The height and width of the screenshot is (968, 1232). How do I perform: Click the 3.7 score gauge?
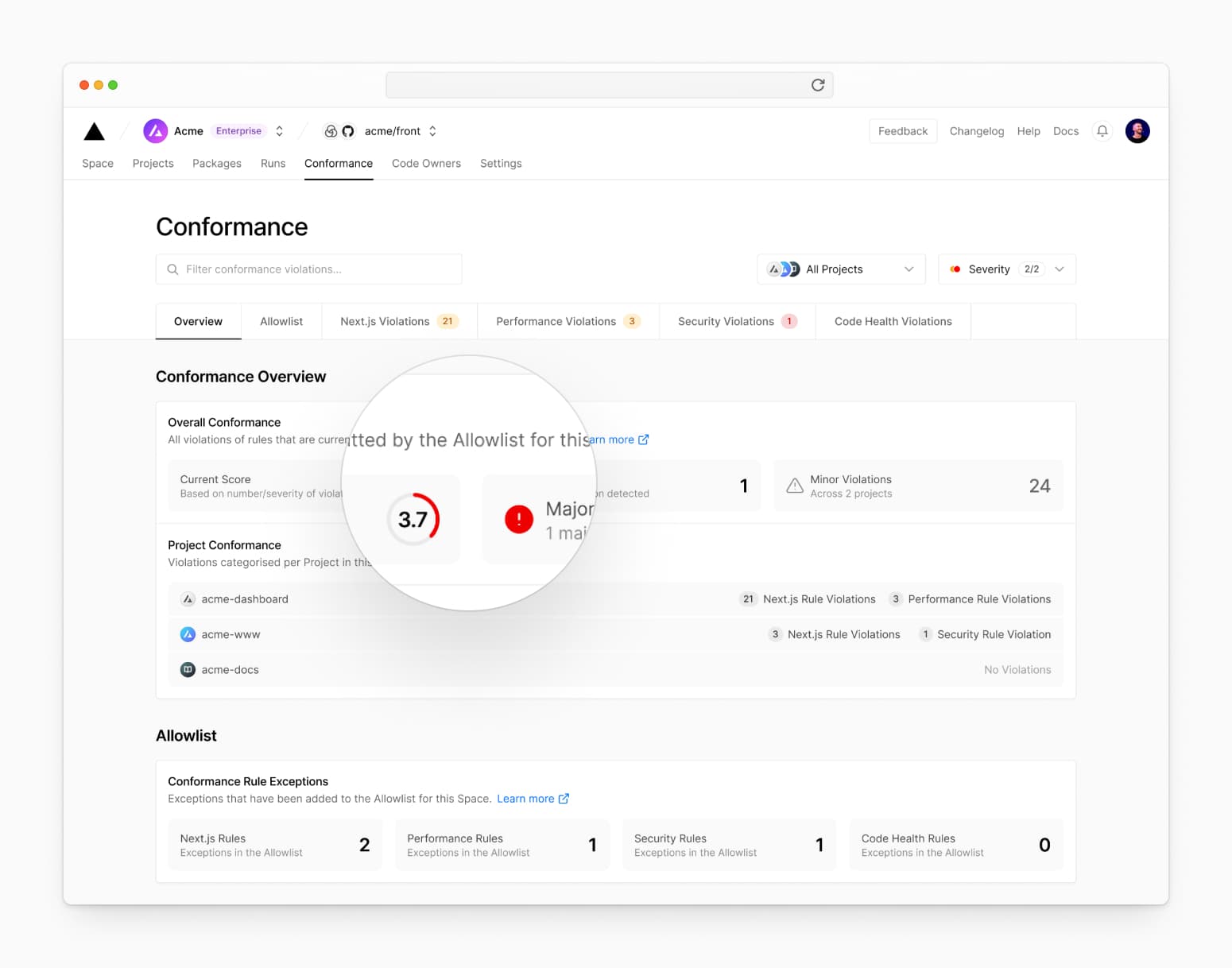413,520
